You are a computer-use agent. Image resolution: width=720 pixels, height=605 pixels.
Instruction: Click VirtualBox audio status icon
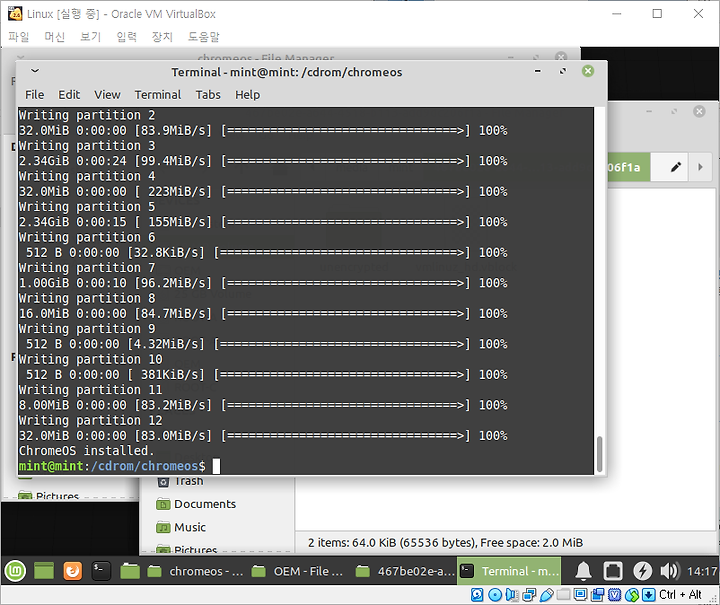point(511,595)
